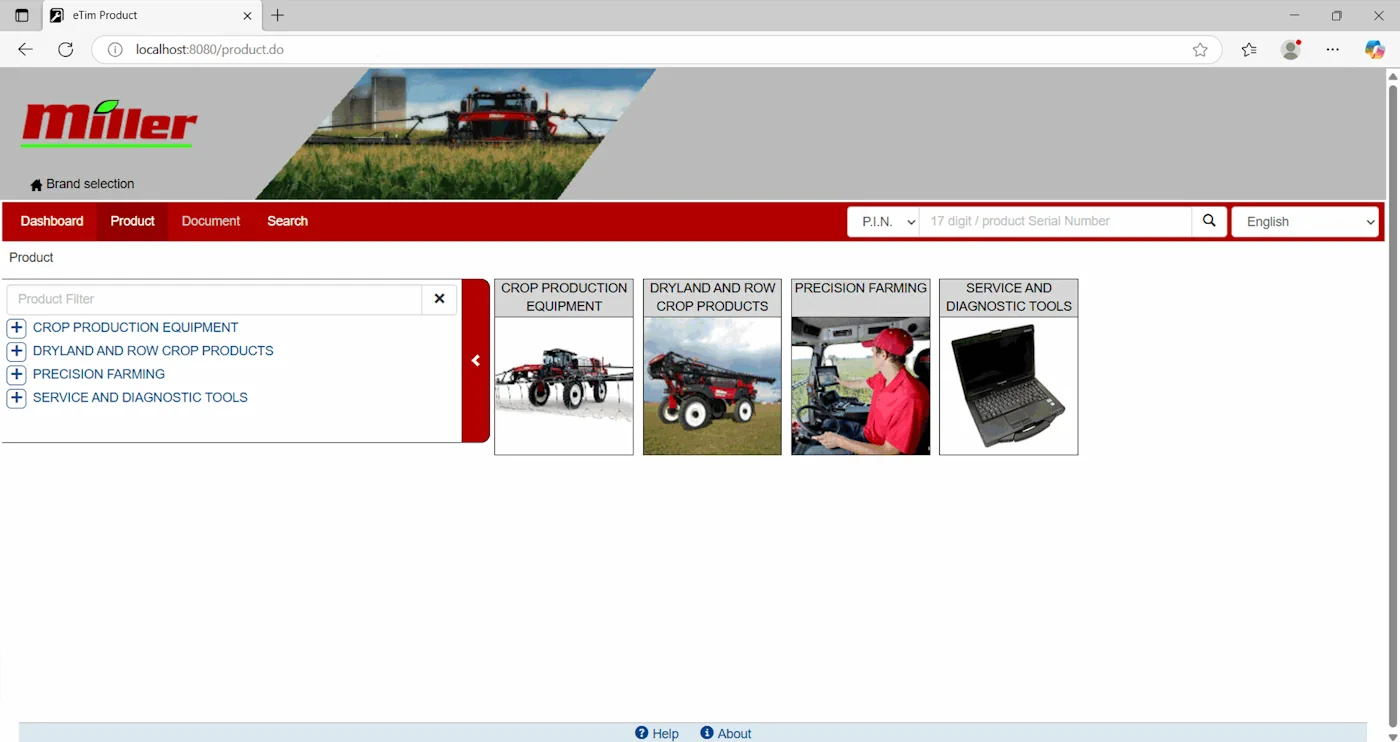Select PRECISION FARMING tree label

coord(99,374)
